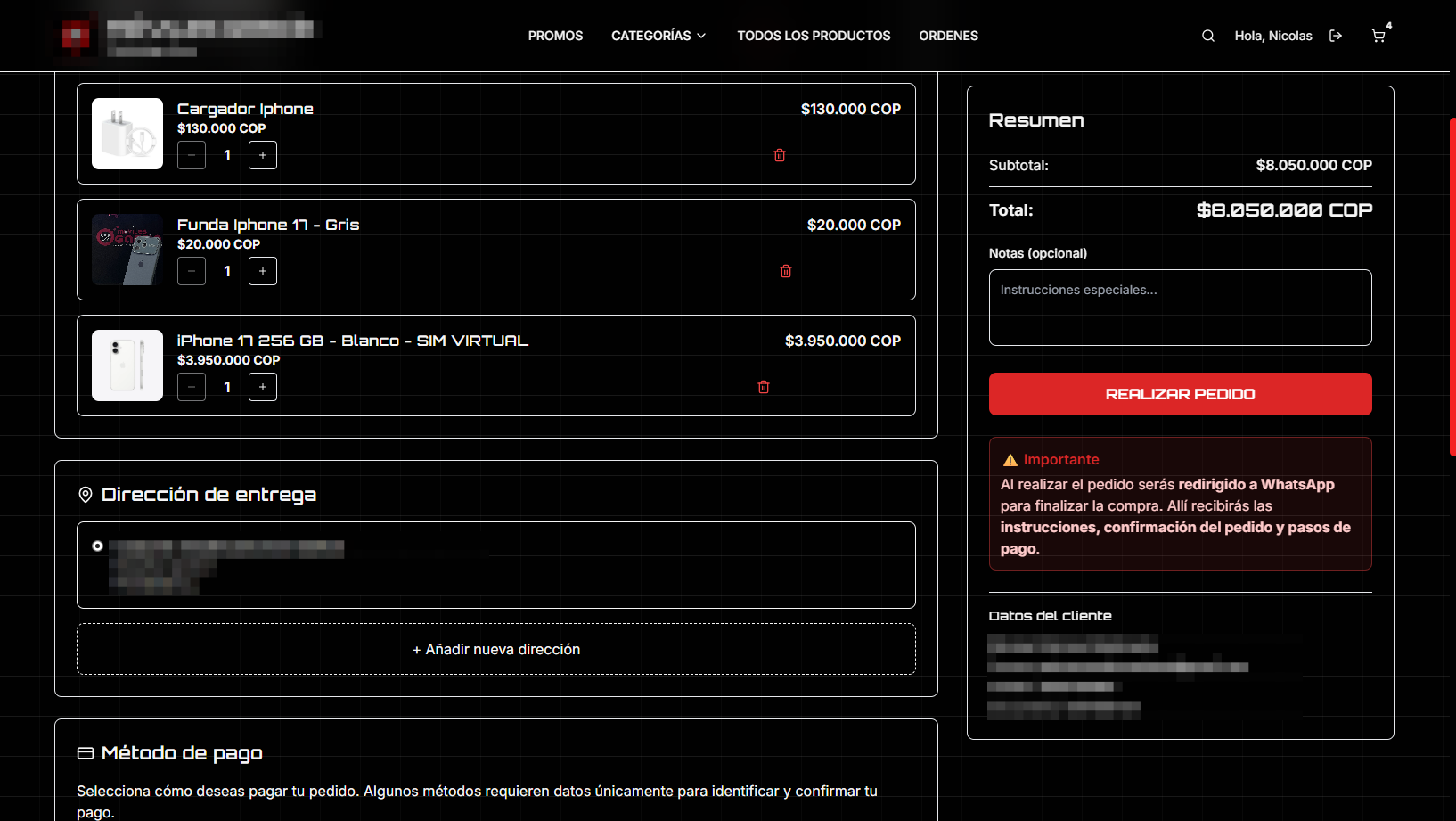Click the search magnifier icon
The width and height of the screenshot is (1456, 821).
coord(1207,36)
